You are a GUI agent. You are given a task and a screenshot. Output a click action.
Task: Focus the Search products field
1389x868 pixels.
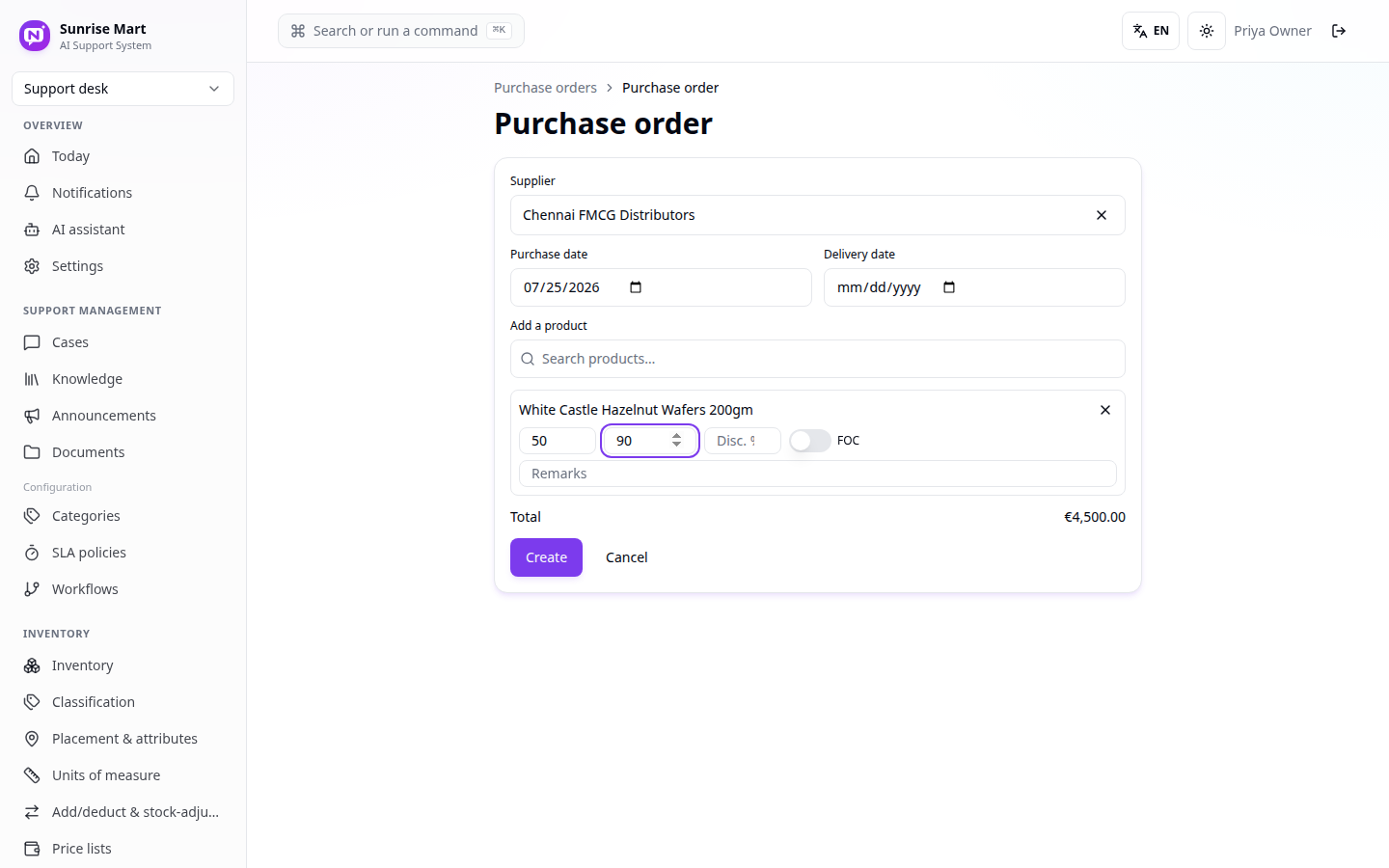click(x=818, y=359)
